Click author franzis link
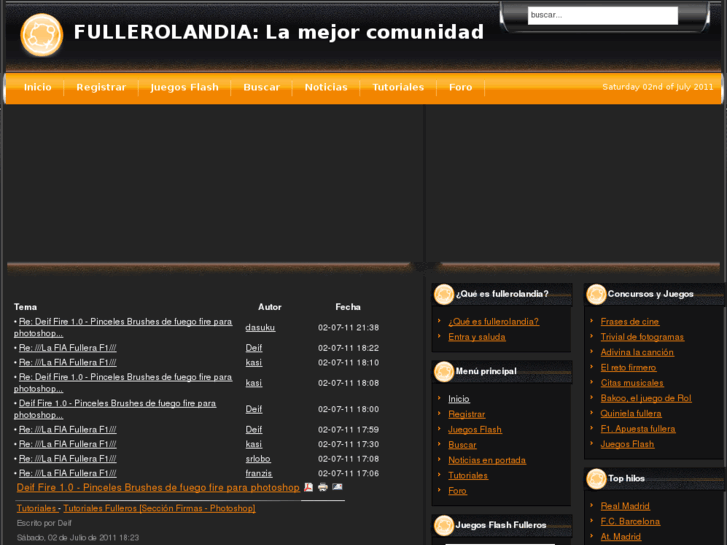Image resolution: width=727 pixels, height=545 pixels. point(259,473)
